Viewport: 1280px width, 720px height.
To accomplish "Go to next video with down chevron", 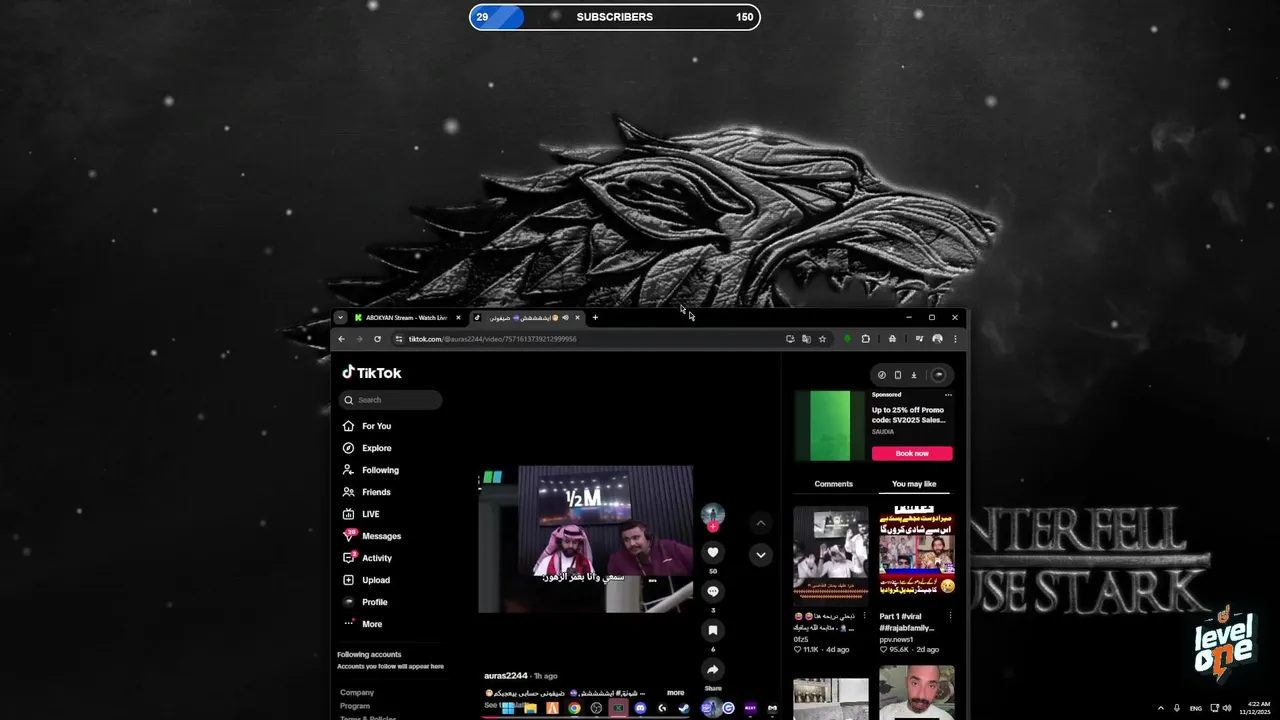I will pyautogui.click(x=761, y=555).
